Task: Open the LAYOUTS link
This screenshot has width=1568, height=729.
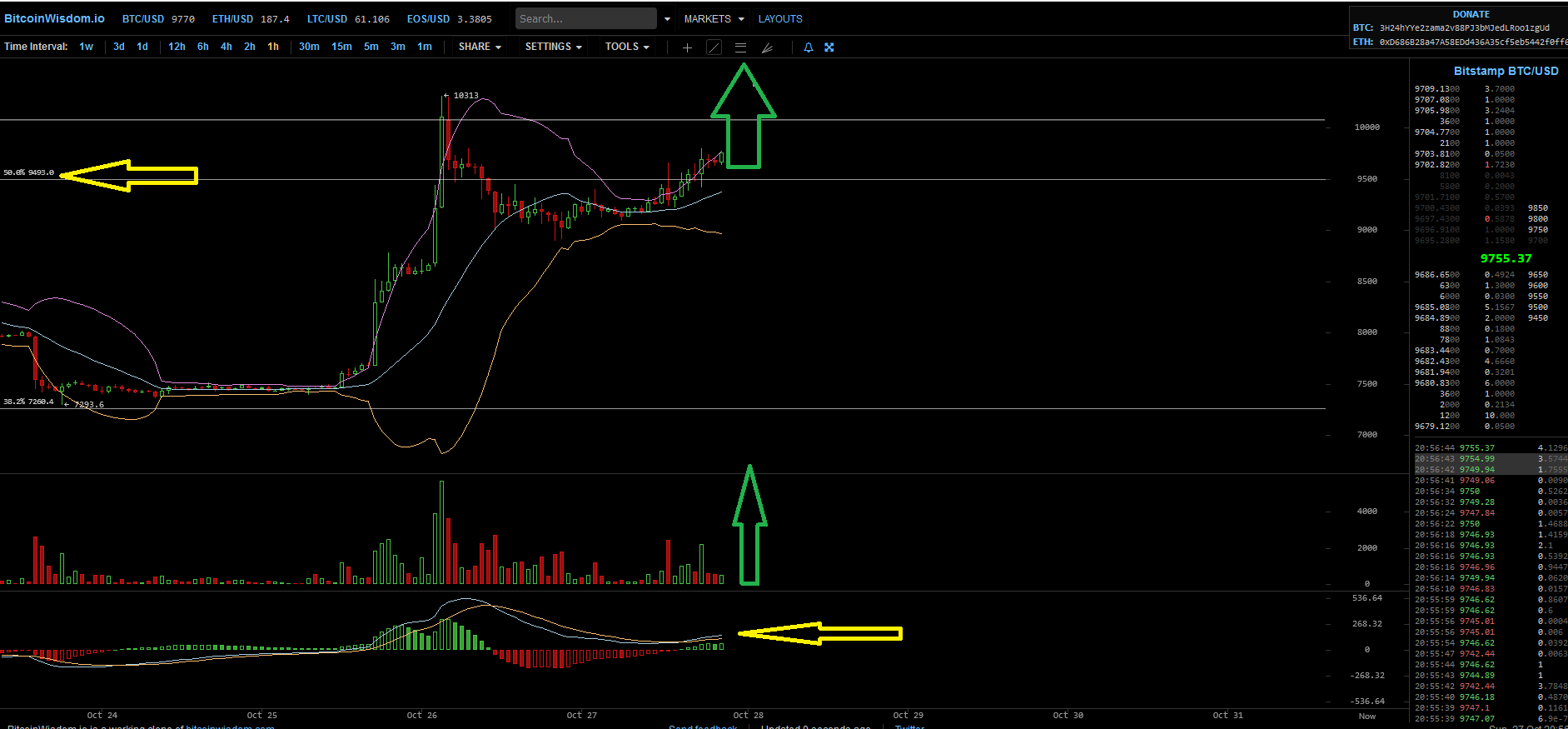Action: click(x=780, y=19)
